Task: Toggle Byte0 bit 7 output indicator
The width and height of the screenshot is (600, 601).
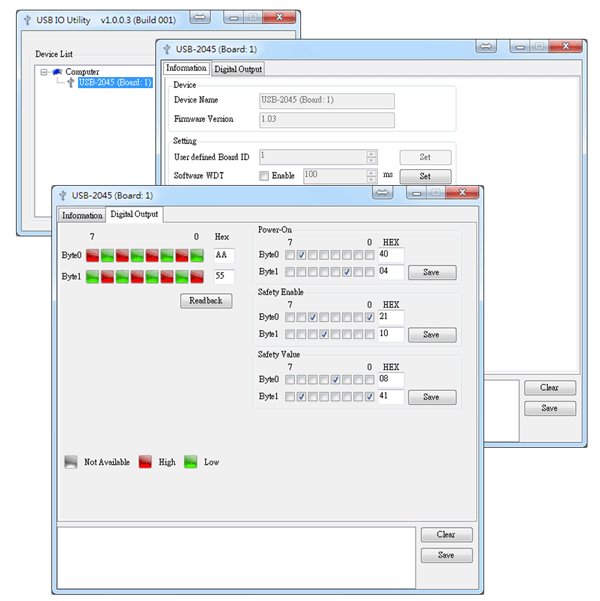Action: coord(92,256)
